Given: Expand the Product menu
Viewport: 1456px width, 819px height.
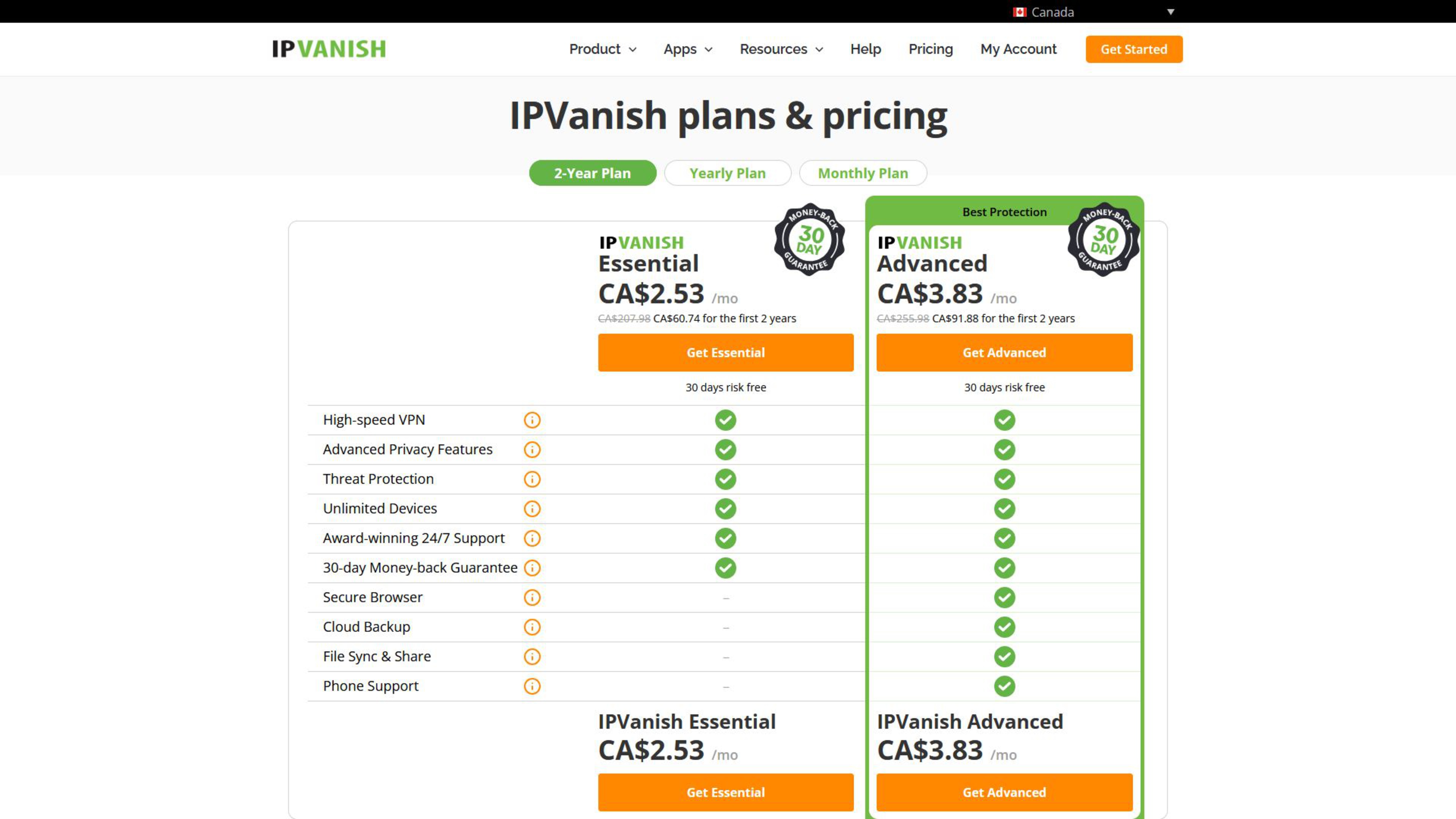Looking at the screenshot, I should tap(602, 49).
